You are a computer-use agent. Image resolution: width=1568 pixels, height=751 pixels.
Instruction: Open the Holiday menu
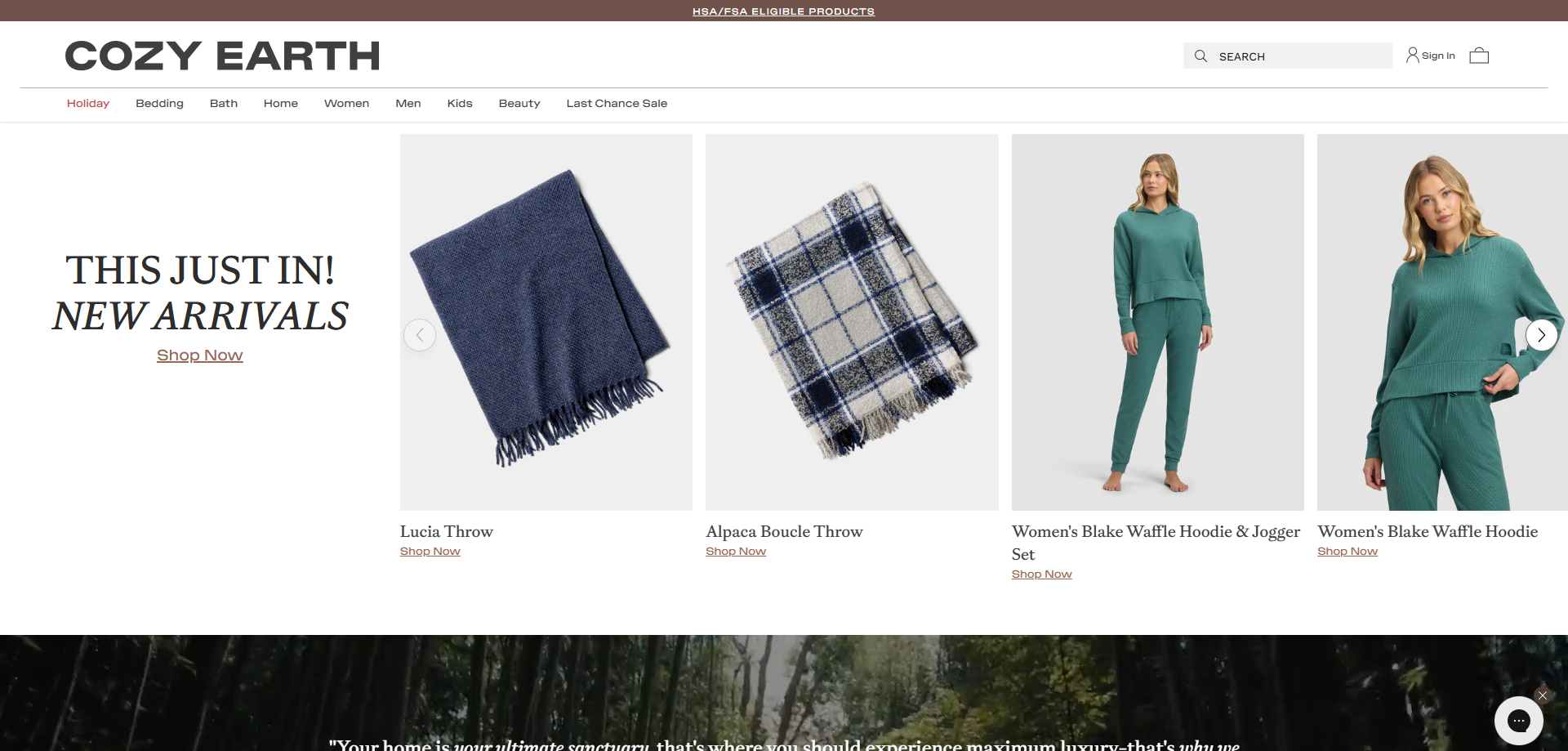point(88,103)
